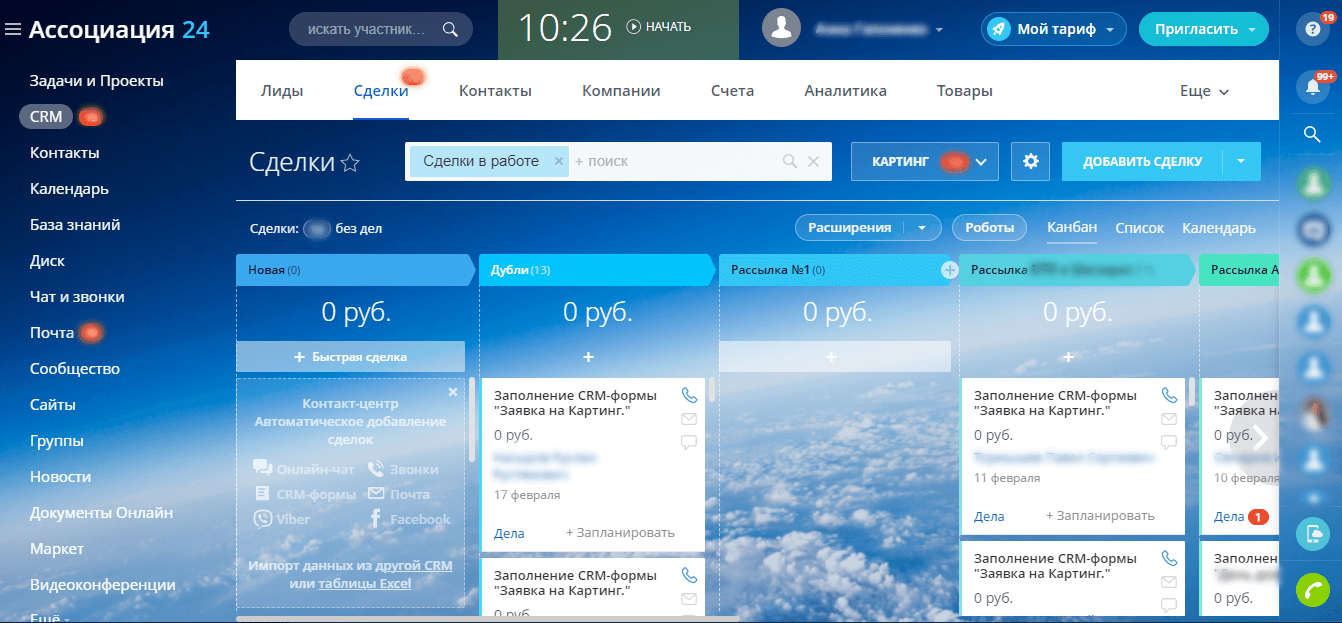Click the Дубли column vertical scrollbar
Screen dimensions: 1342x623
(711, 390)
